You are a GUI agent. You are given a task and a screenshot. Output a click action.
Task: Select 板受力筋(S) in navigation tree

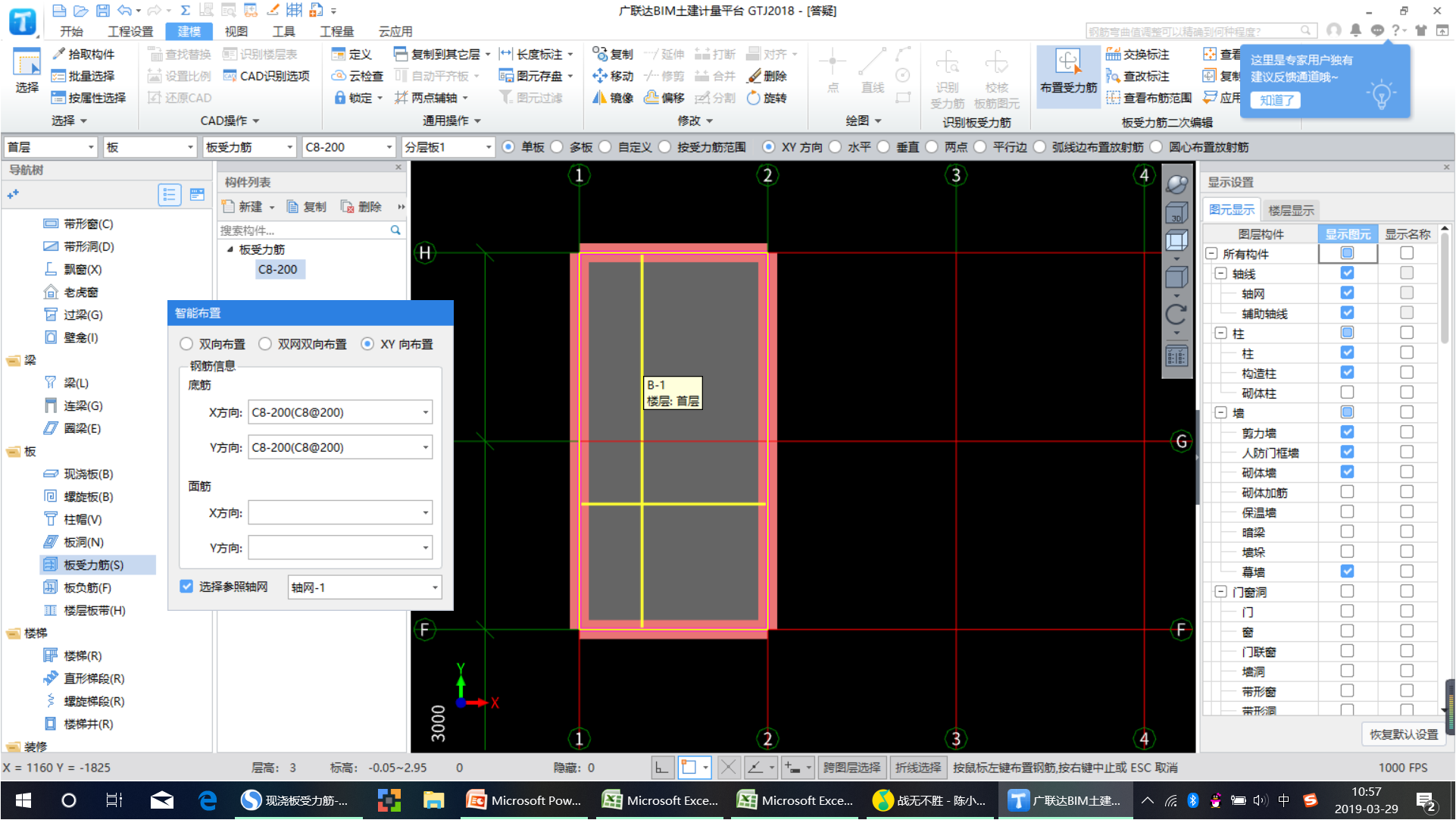[x=98, y=565]
